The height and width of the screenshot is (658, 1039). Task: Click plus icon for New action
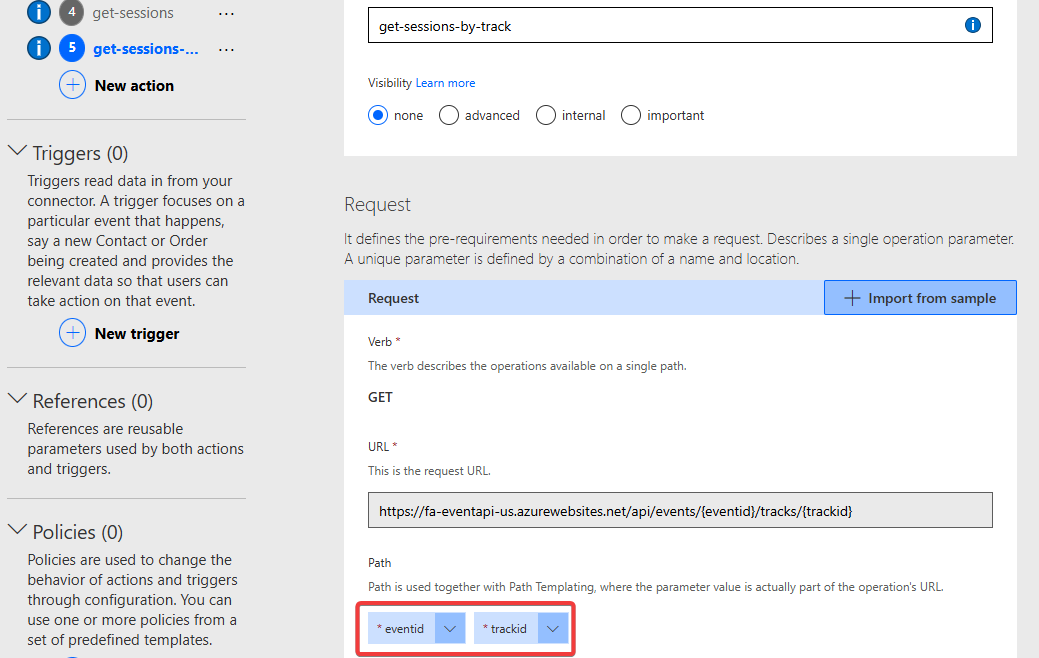pyautogui.click(x=73, y=85)
